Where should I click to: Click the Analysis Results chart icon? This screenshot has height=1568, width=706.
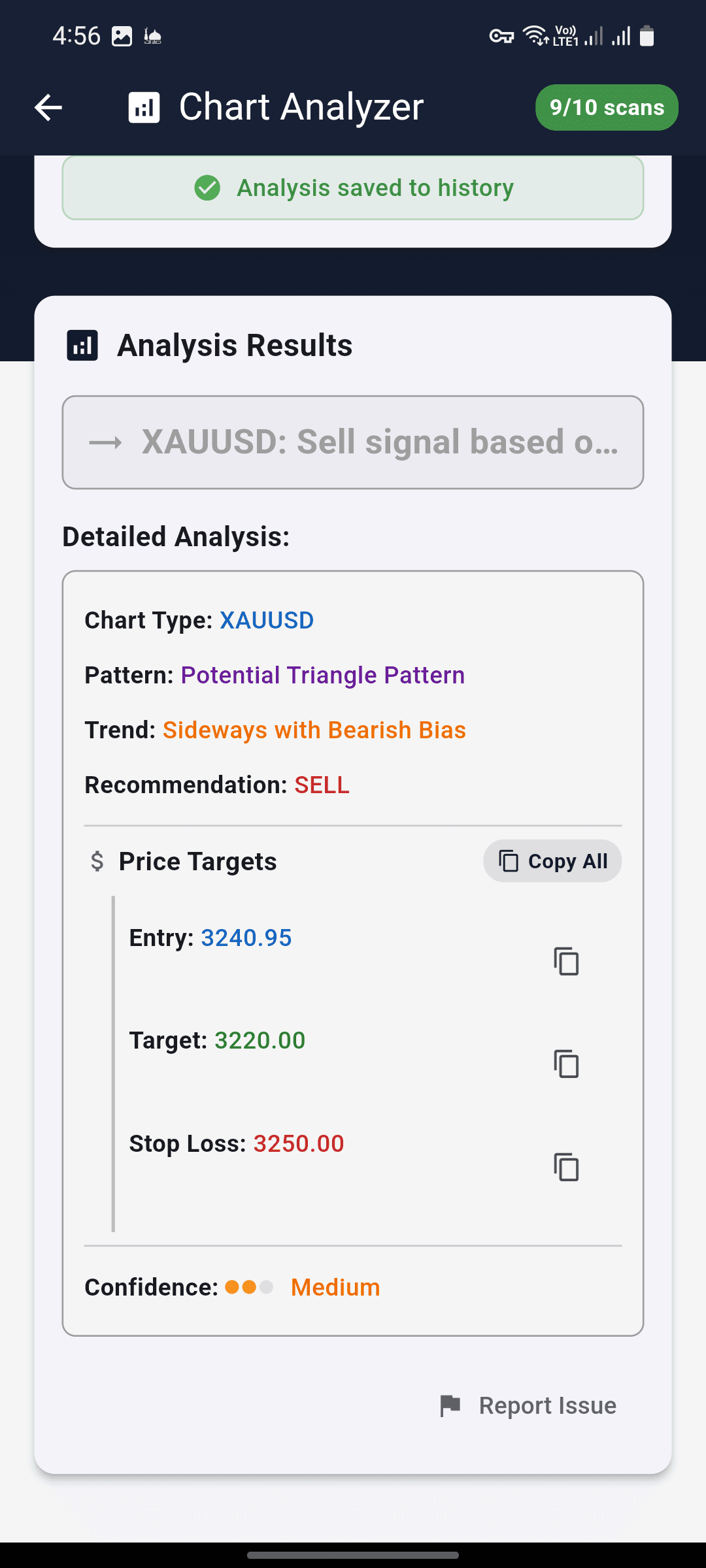(x=82, y=345)
